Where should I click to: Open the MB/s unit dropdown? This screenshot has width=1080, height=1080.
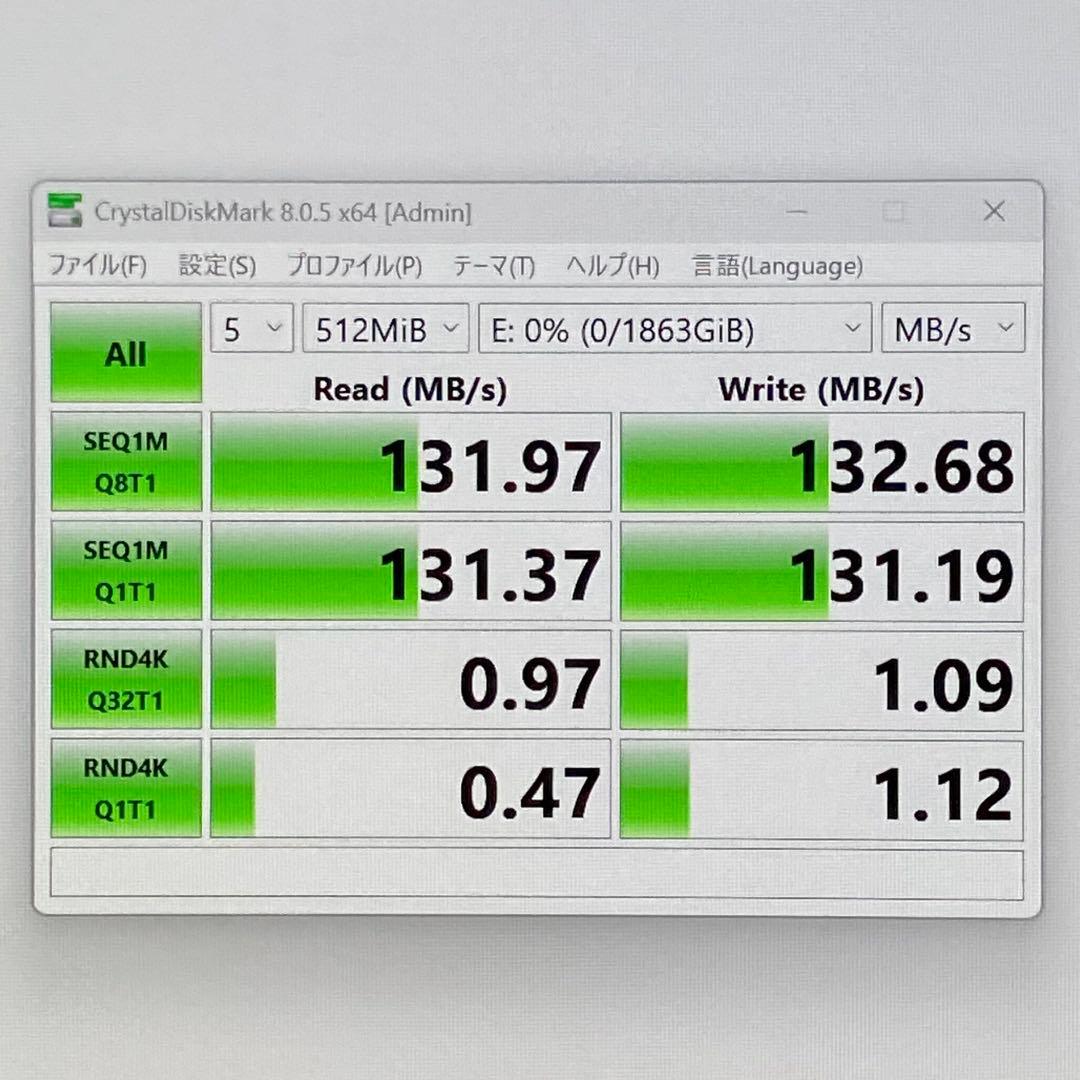pos(952,328)
